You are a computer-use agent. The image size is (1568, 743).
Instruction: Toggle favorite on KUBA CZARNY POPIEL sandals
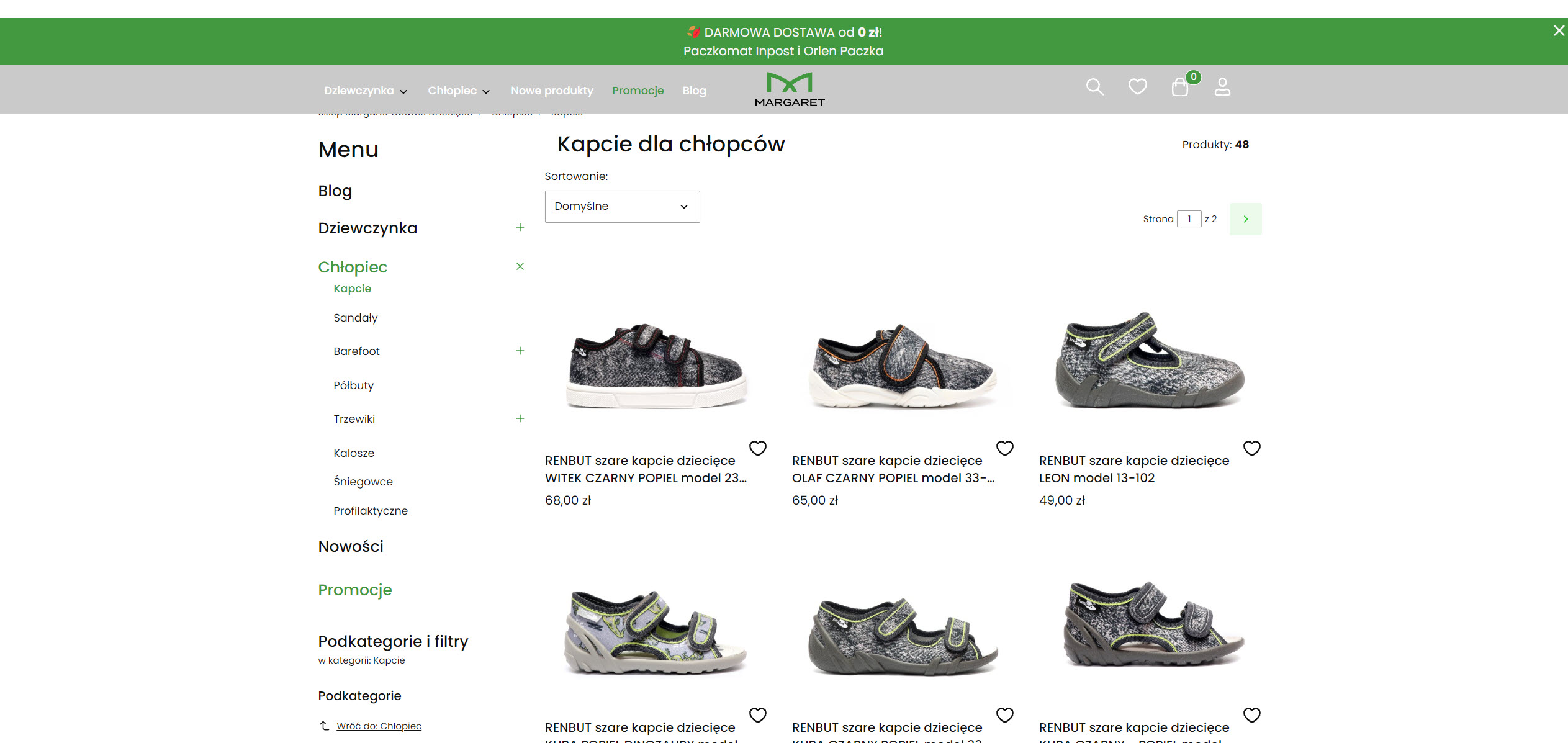click(1004, 715)
